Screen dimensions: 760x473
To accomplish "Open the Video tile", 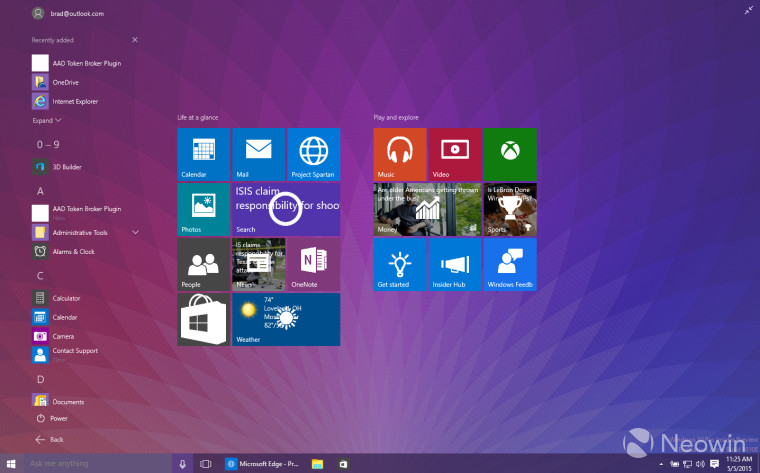I will [x=455, y=155].
